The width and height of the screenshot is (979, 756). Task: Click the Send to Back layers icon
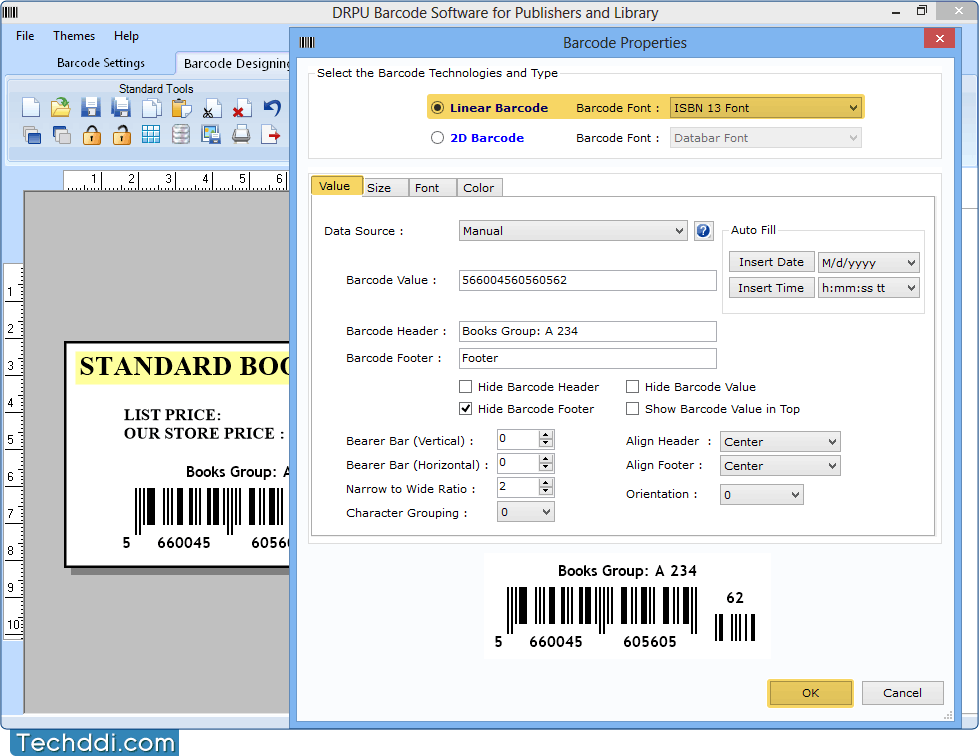click(61, 135)
